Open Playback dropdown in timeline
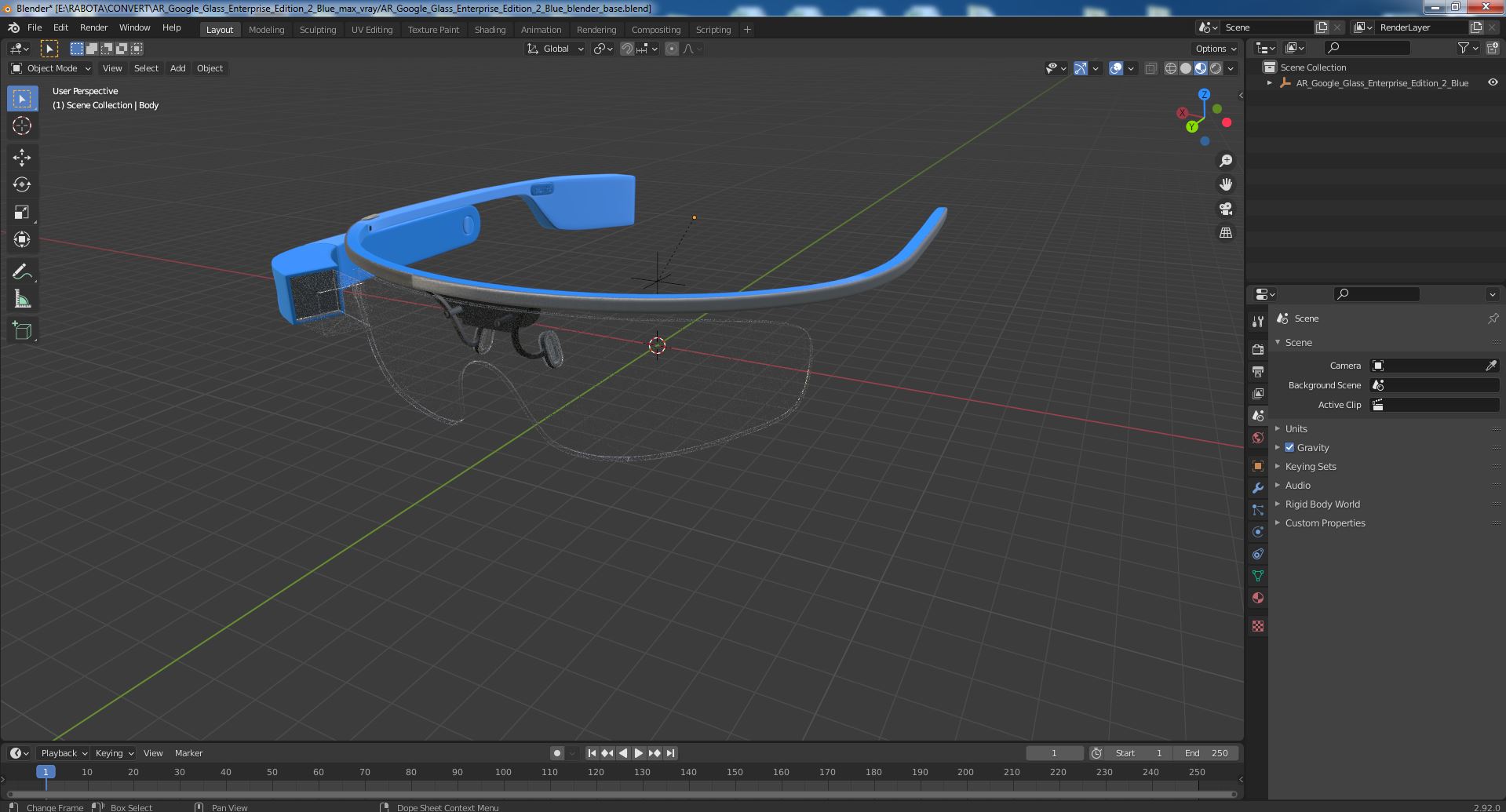Screen dimensions: 1506x812 tap(64, 753)
